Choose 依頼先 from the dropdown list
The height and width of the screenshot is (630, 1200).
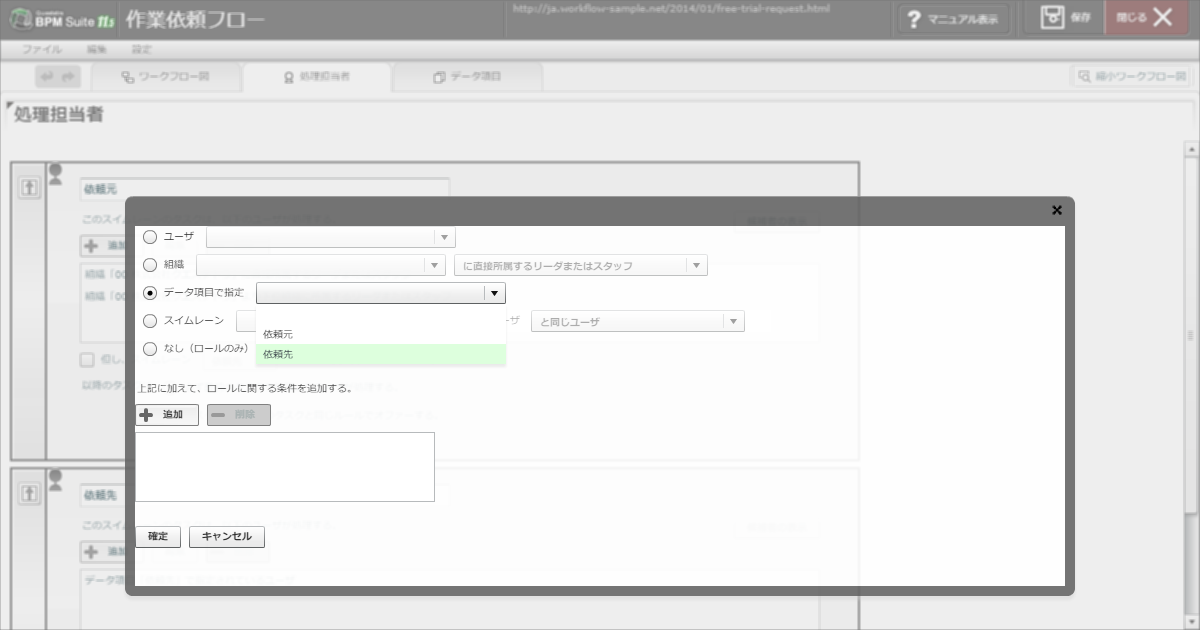click(381, 354)
